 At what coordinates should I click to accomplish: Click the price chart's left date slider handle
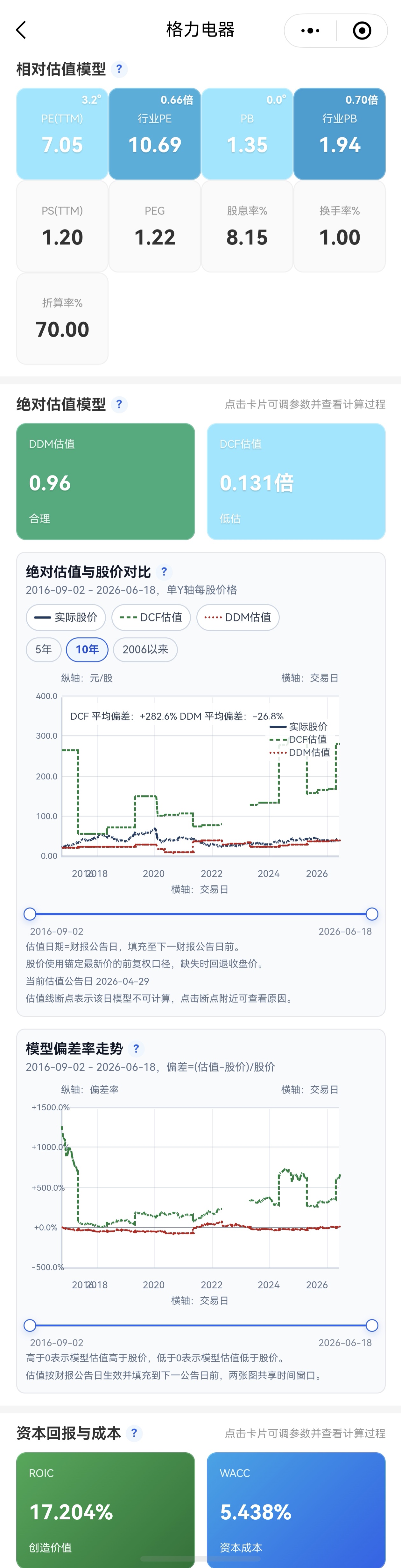30,914
